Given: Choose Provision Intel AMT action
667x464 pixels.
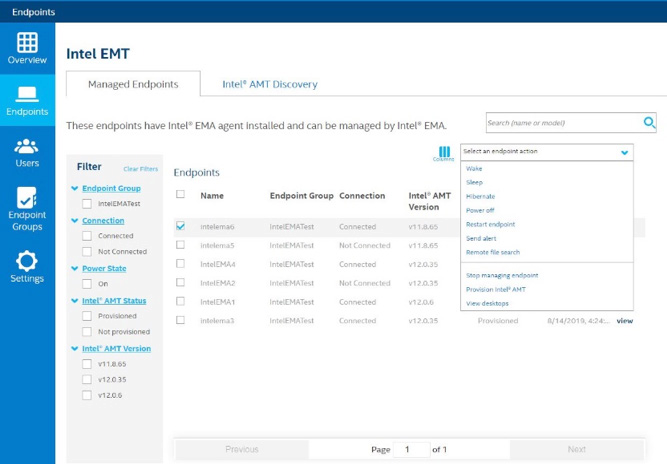Looking at the screenshot, I should click(x=496, y=289).
